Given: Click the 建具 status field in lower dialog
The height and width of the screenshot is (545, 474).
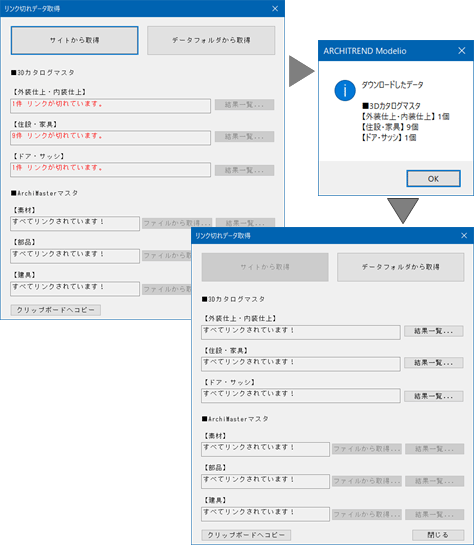Looking at the screenshot, I should click(265, 514).
